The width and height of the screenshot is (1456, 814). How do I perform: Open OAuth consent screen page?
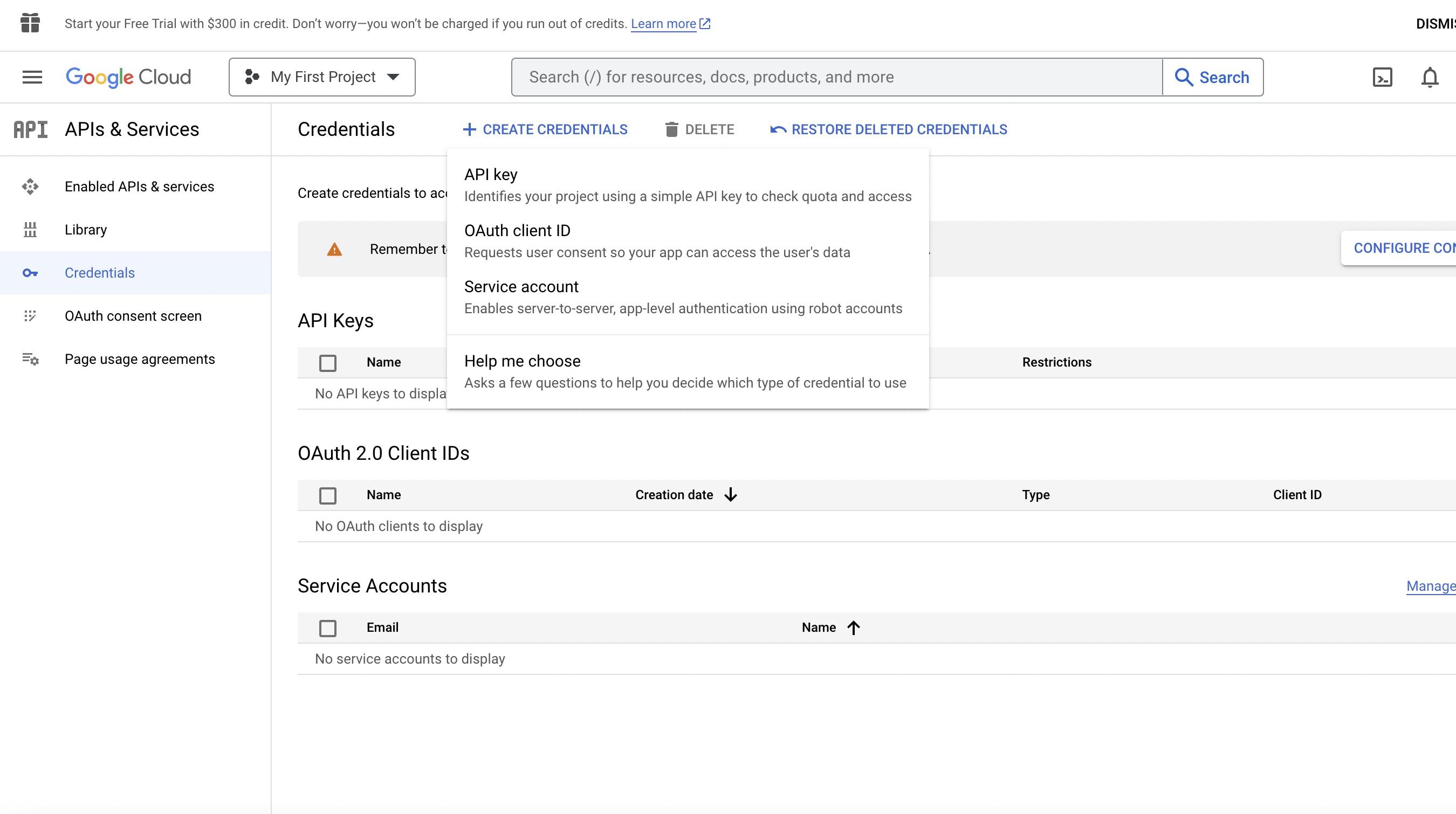coord(136,316)
